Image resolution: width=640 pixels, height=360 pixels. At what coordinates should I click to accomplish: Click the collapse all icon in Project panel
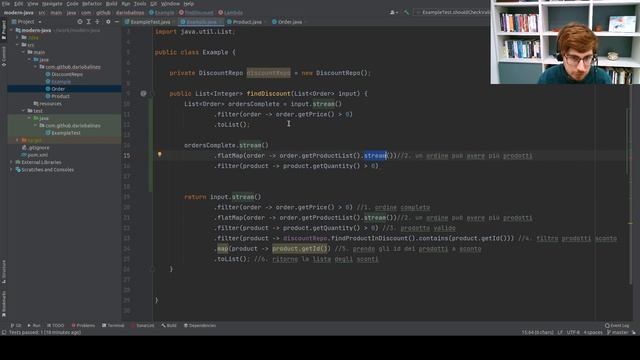pos(97,22)
